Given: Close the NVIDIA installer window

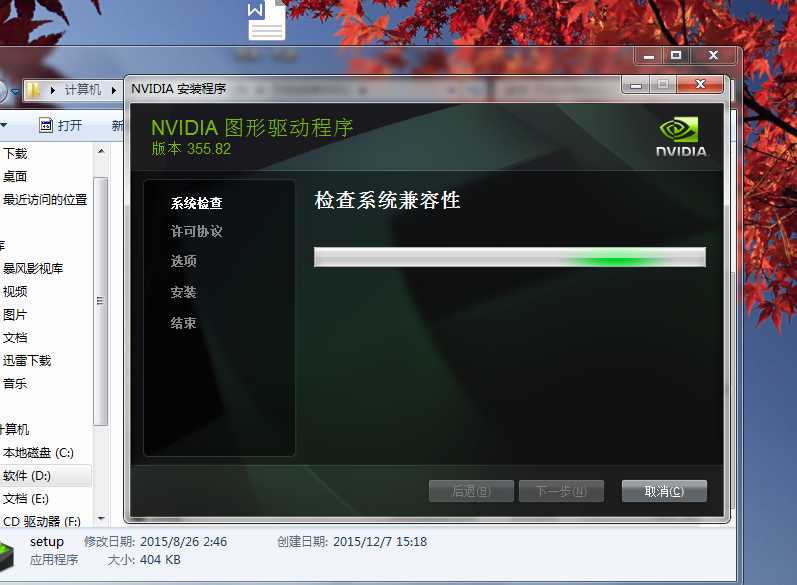Looking at the screenshot, I should coord(700,84).
